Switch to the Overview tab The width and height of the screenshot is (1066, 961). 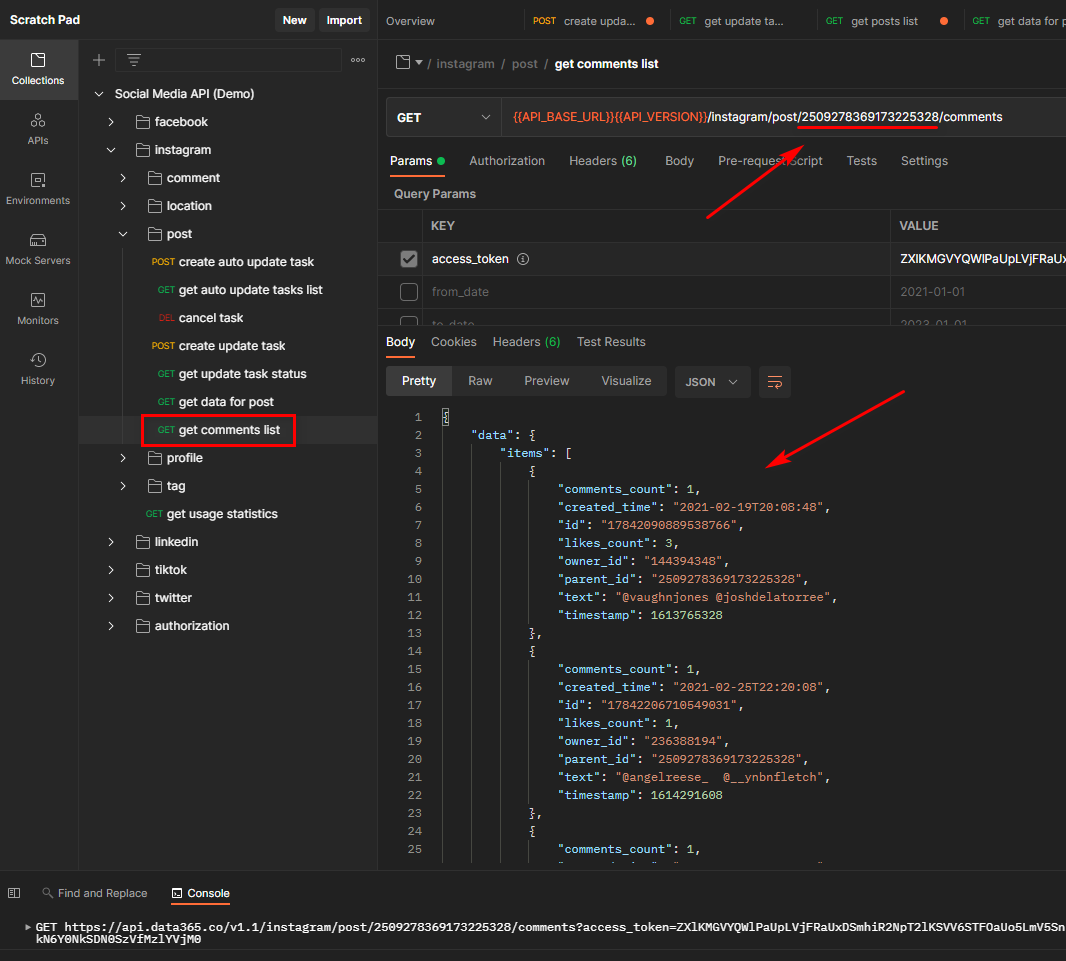[x=410, y=21]
